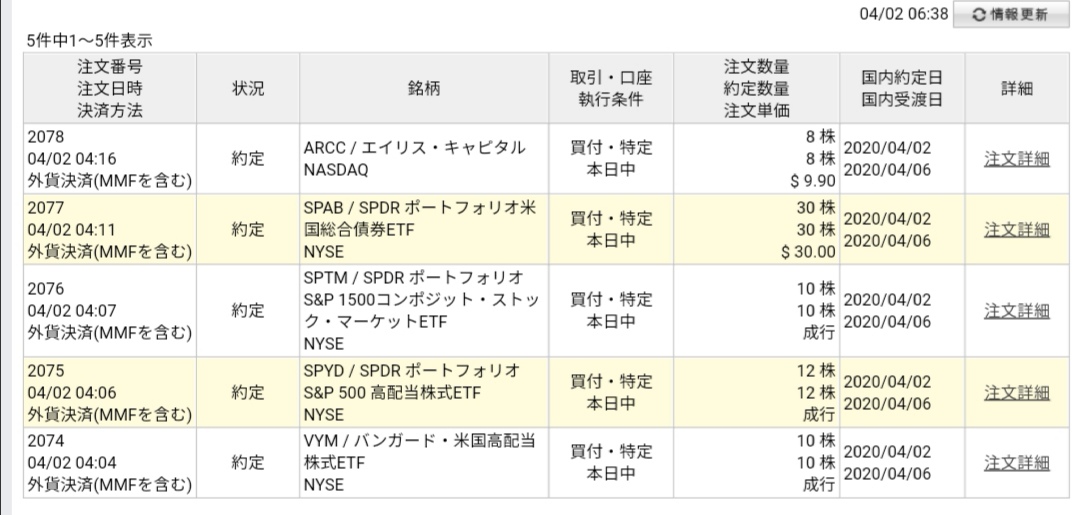1080x515 pixels.
Task: Click the 取引・口座 執行条件 header
Action: click(x=611, y=88)
